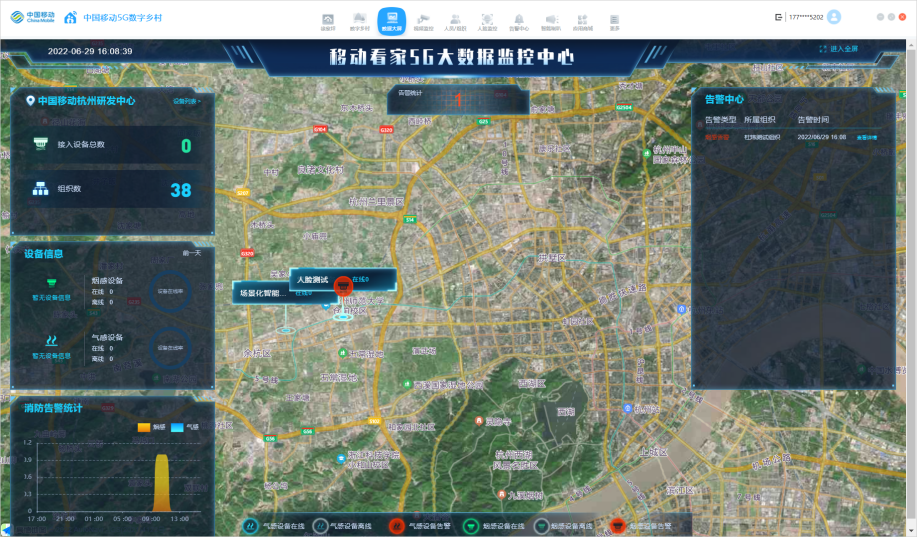Screen dimensions: 917x537
Task: Open the 视频监控 camera icon
Action: pyautogui.click(x=423, y=20)
